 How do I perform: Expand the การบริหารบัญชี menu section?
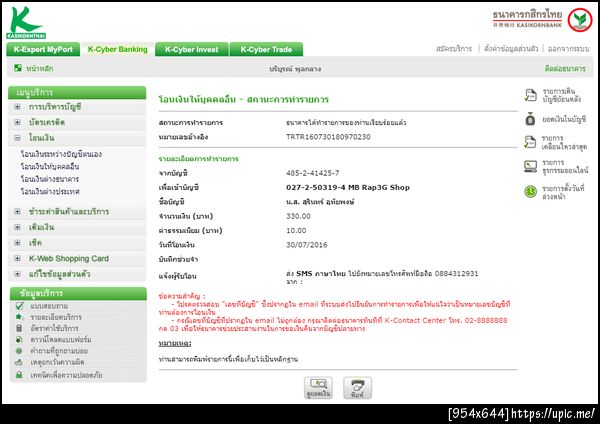click(x=17, y=107)
